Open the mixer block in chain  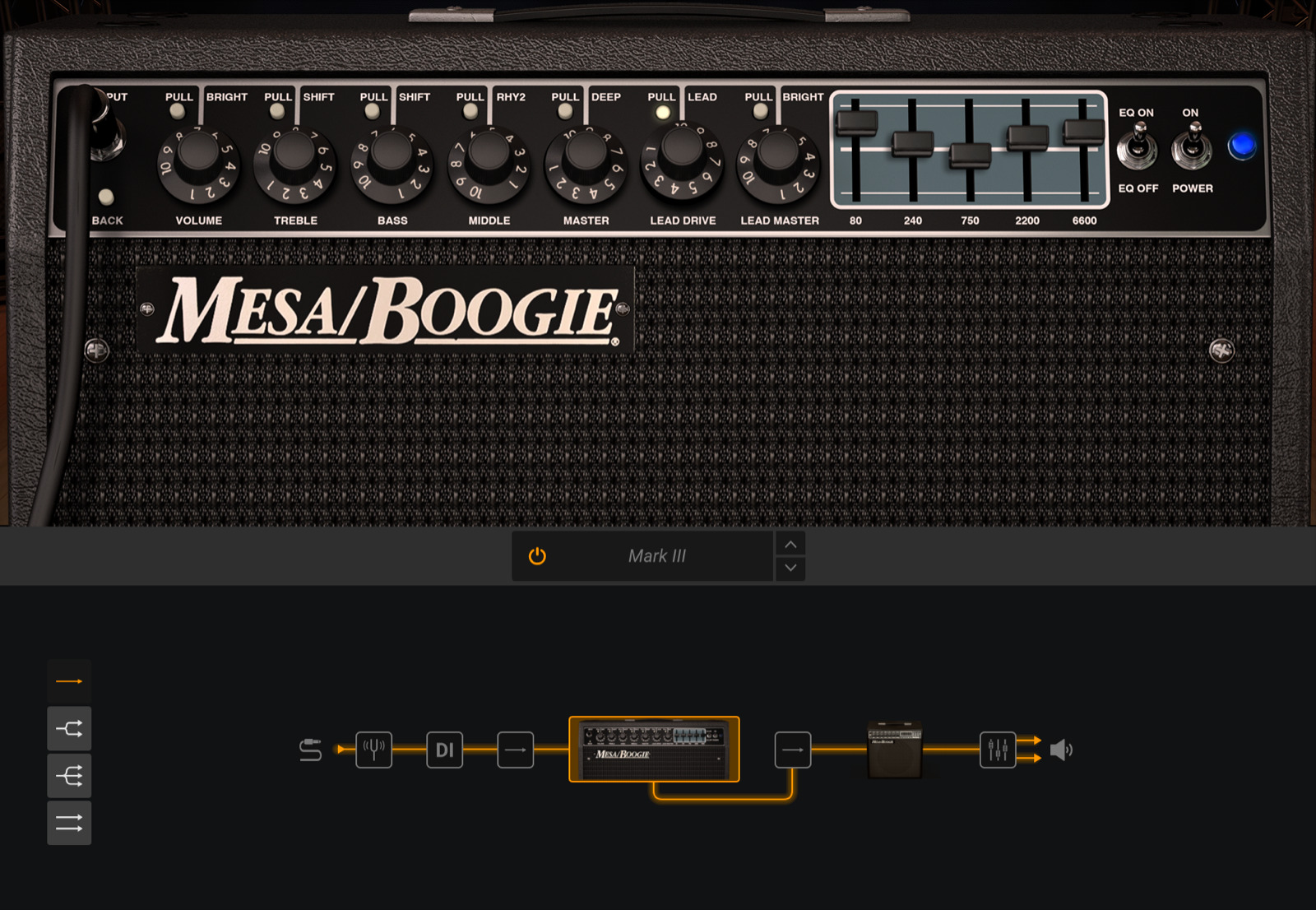(x=998, y=750)
